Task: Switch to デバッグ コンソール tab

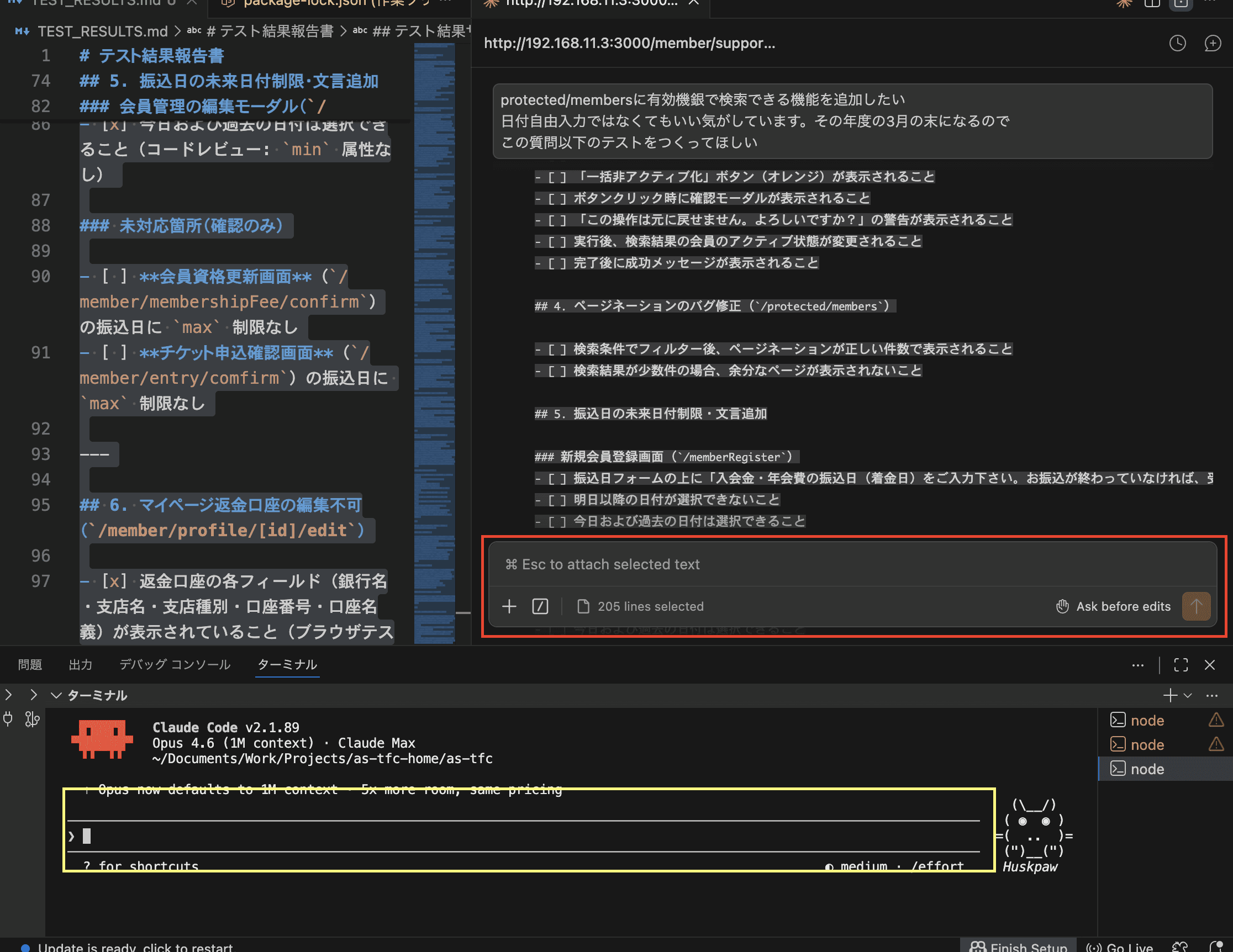Action: 175,665
